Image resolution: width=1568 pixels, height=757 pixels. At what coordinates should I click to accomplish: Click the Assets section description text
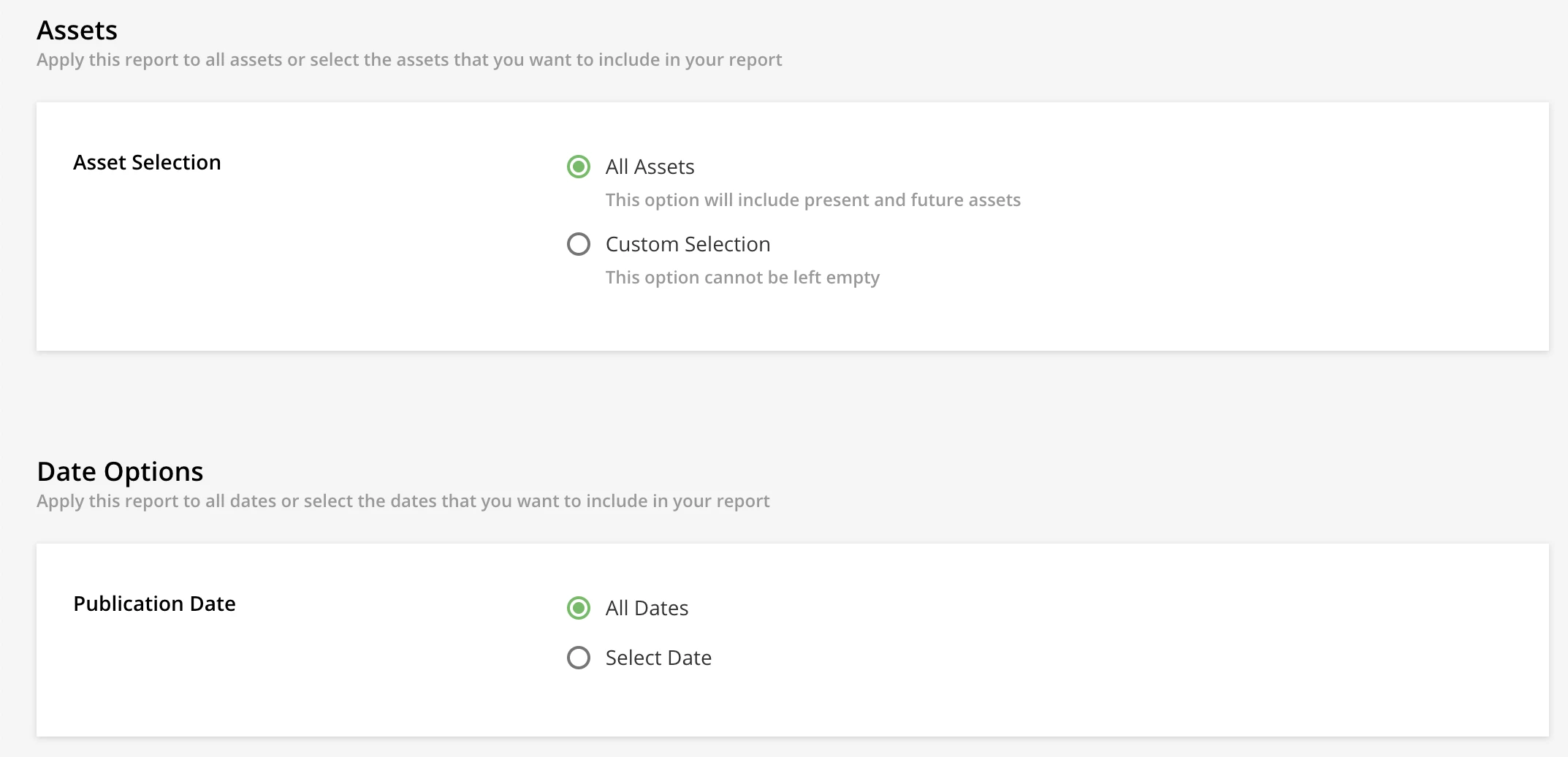409,60
